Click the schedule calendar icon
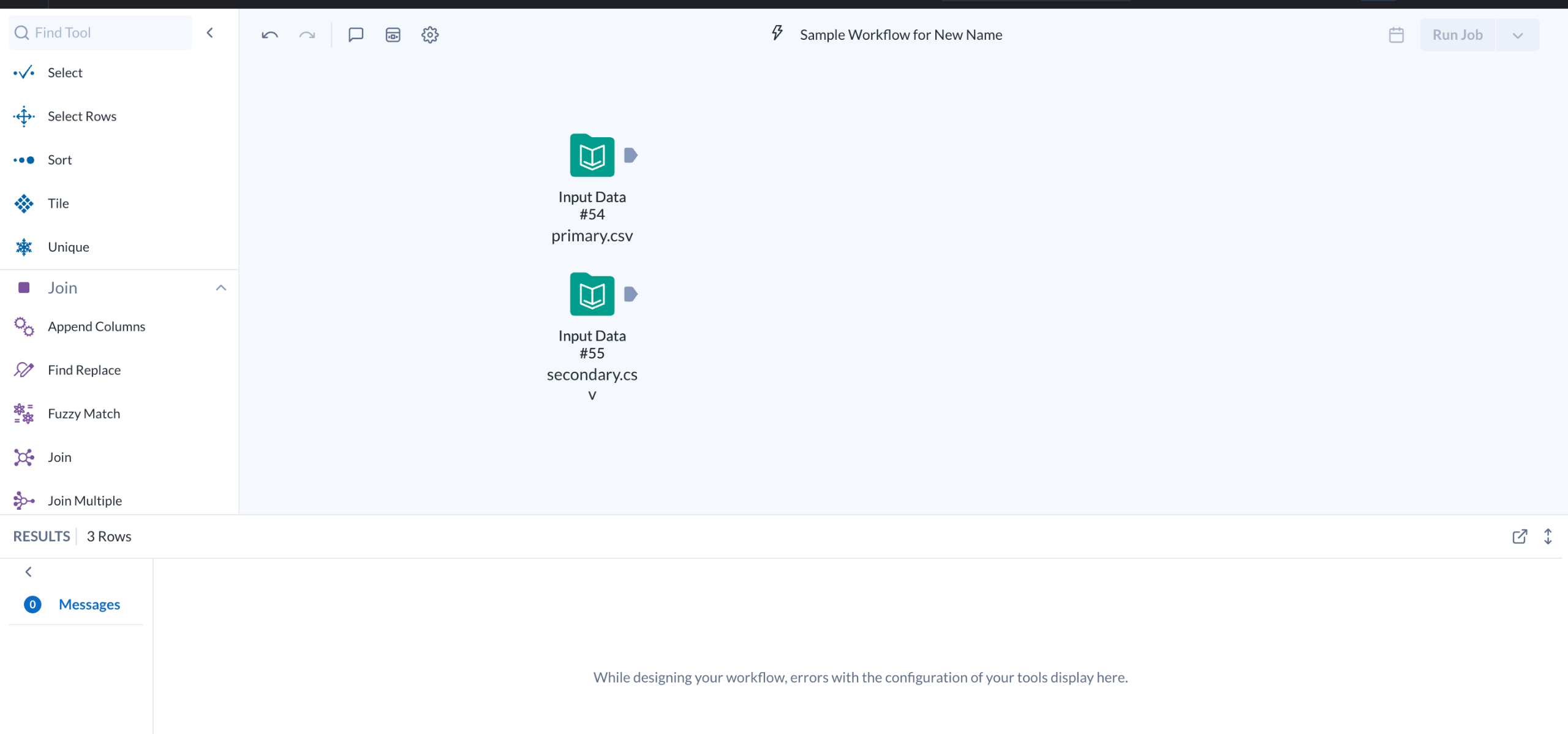This screenshot has height=734, width=1568. tap(1396, 35)
